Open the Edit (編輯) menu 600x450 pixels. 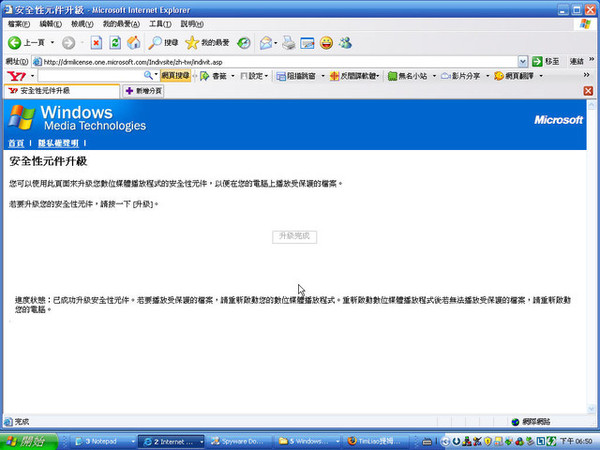coord(51,24)
